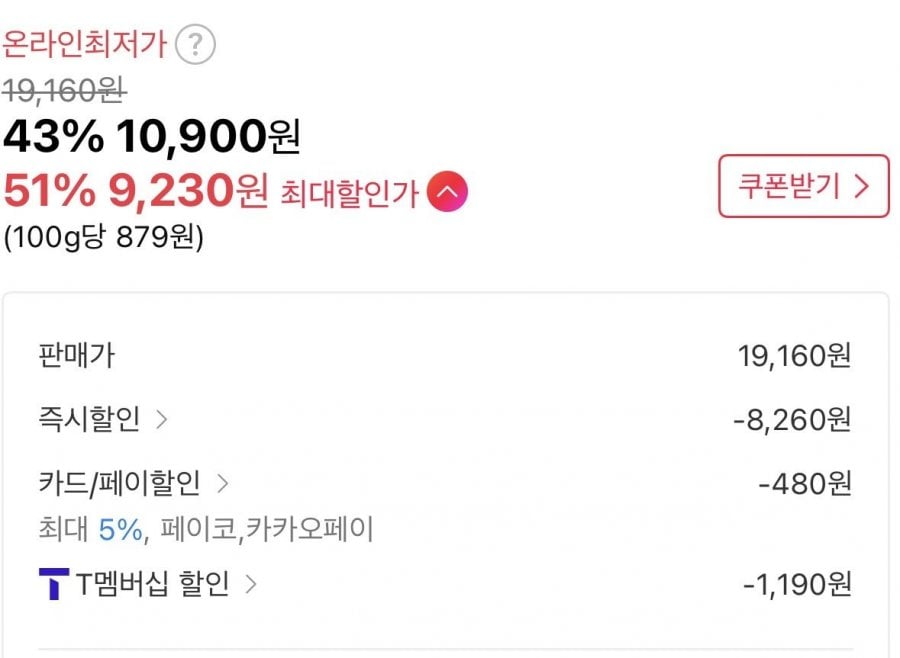Click the 온라인최저가 red label
This screenshot has height=658, width=900.
85,44
